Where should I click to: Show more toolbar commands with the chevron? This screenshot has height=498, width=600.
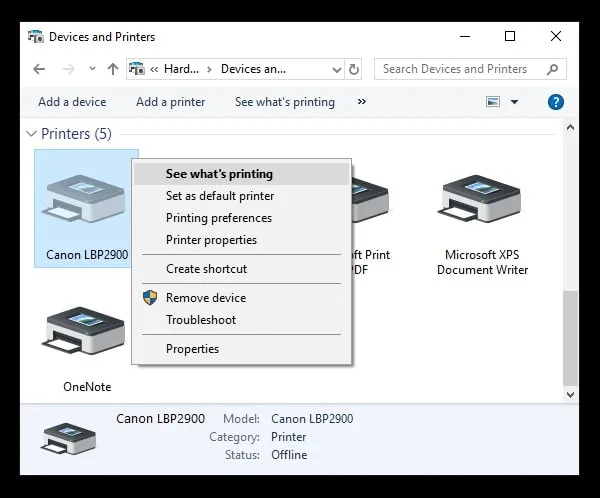[x=361, y=102]
